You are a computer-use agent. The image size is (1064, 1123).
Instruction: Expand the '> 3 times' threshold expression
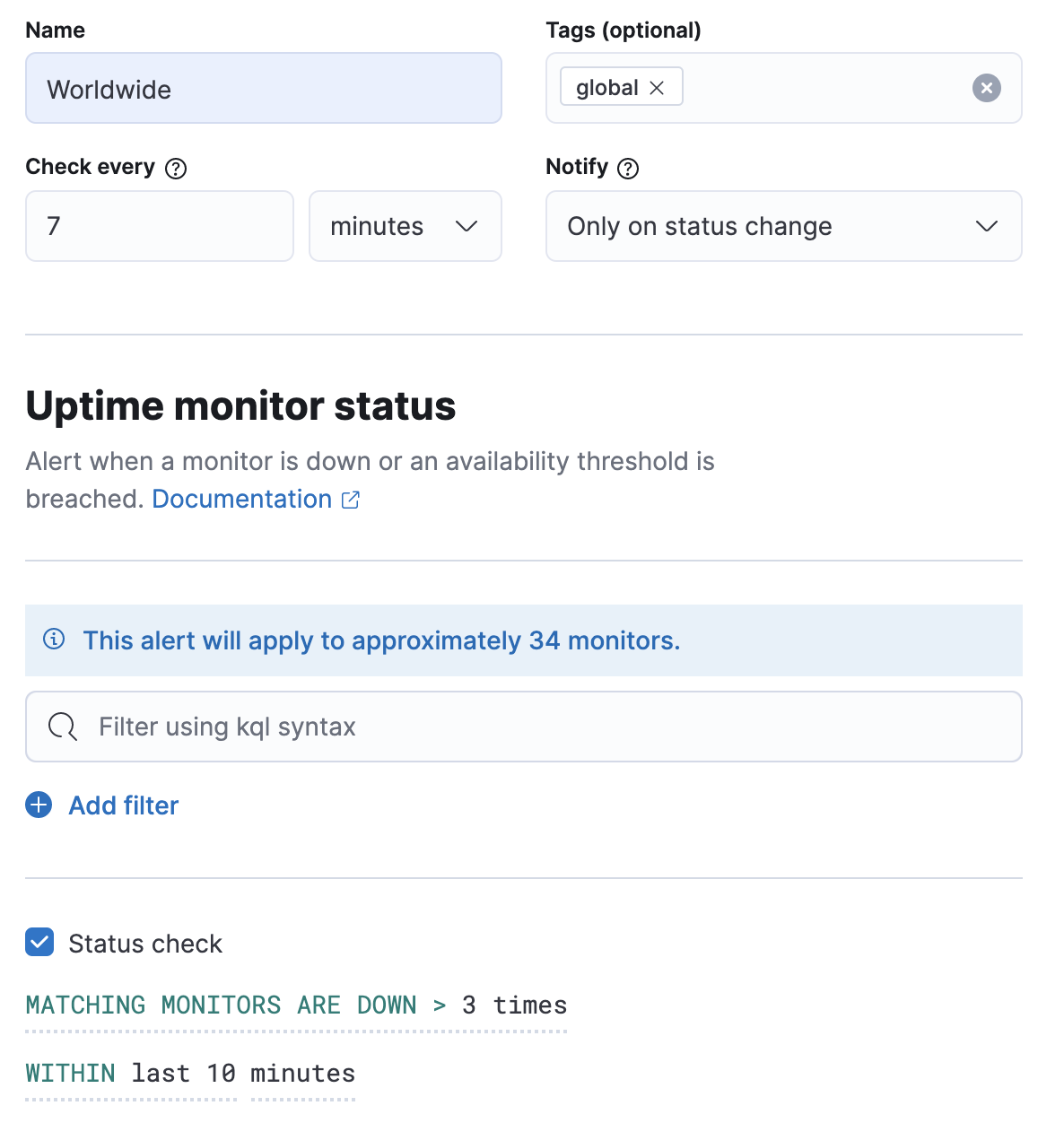pos(499,1005)
